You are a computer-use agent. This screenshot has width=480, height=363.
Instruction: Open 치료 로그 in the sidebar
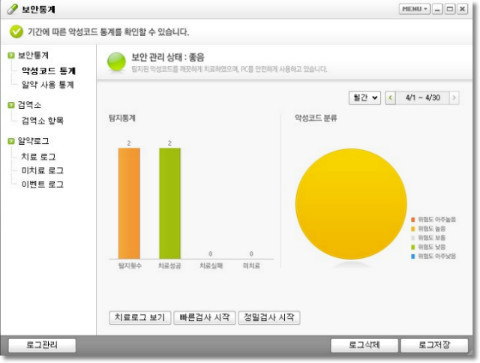click(38, 156)
